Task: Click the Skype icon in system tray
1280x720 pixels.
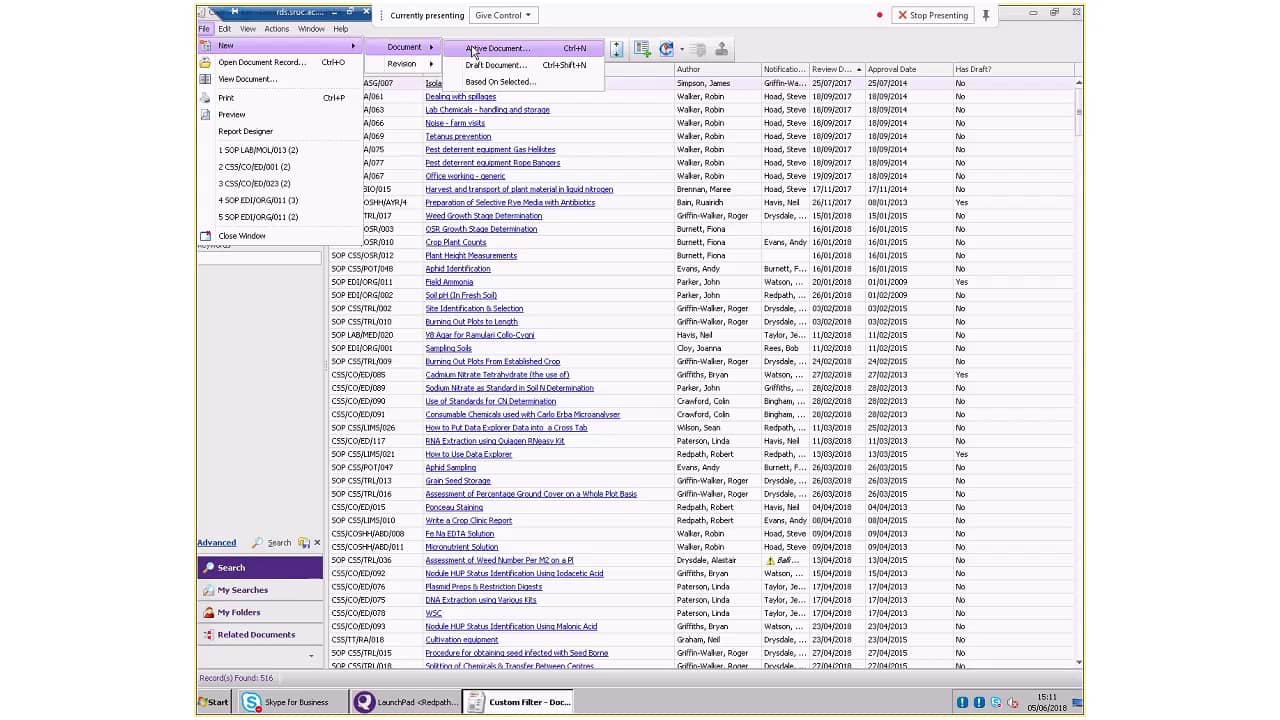Action: pos(997,702)
